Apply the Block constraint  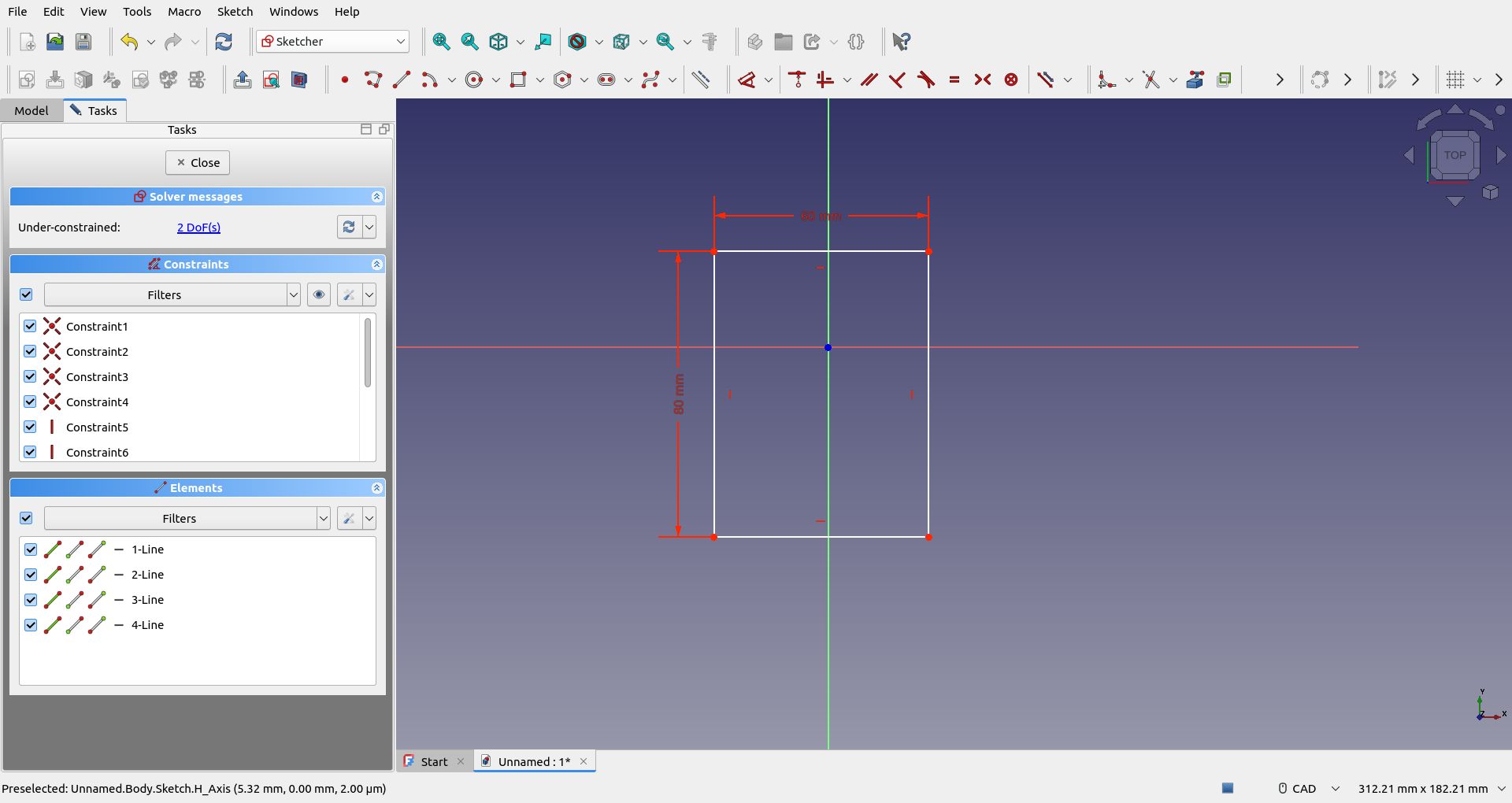[x=1011, y=80]
